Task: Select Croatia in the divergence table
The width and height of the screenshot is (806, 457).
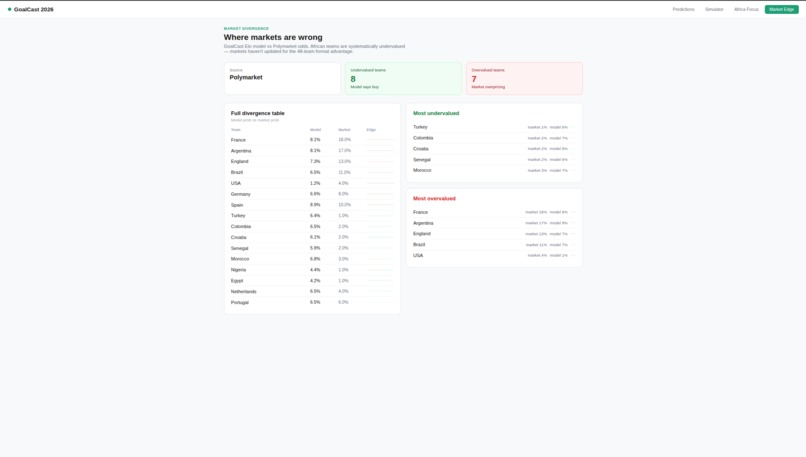Action: (312, 237)
